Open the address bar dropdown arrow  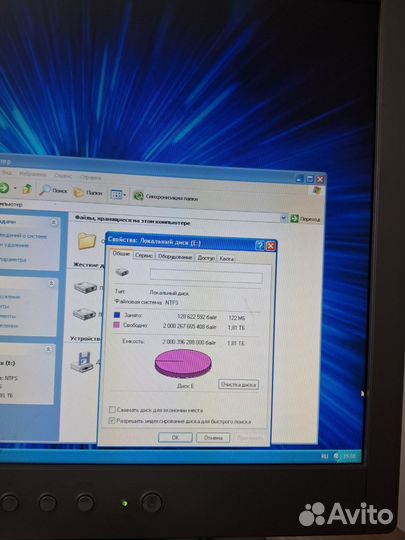pyautogui.click(x=284, y=218)
